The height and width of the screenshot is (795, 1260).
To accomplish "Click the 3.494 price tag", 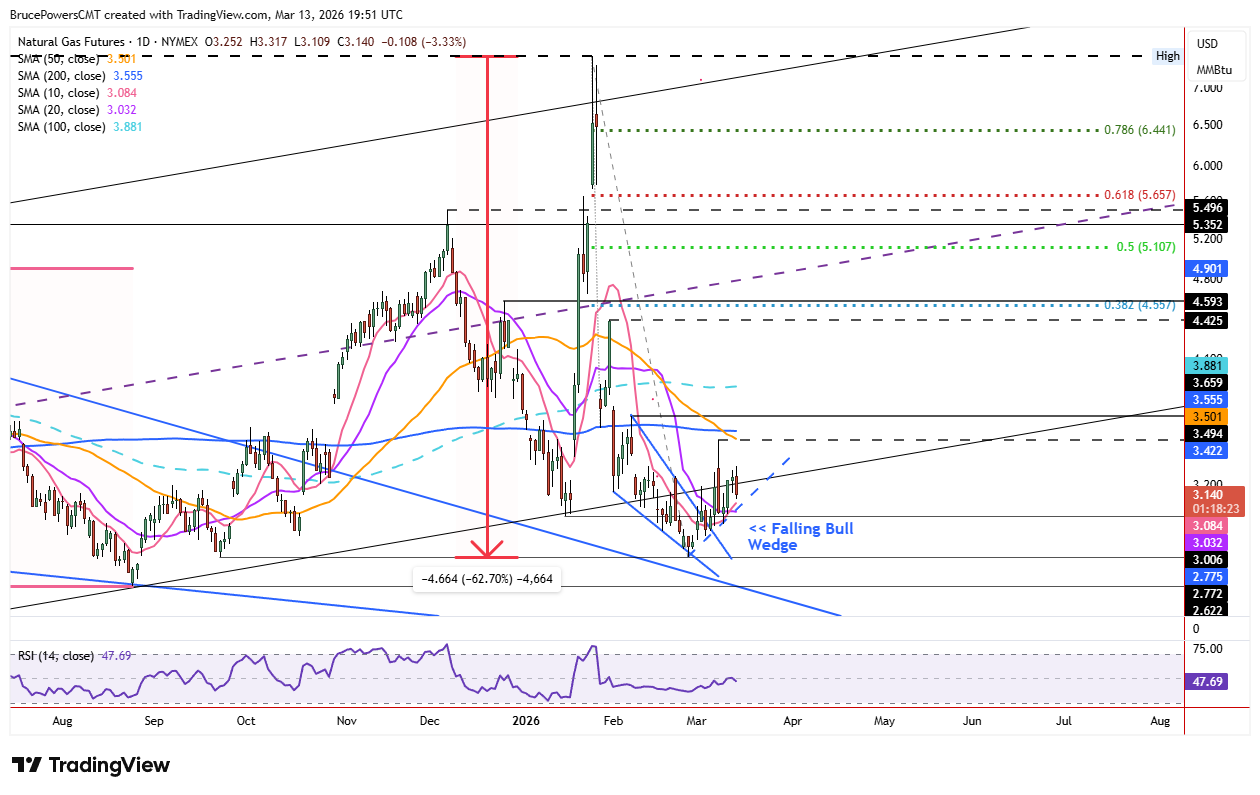I will (1207, 433).
